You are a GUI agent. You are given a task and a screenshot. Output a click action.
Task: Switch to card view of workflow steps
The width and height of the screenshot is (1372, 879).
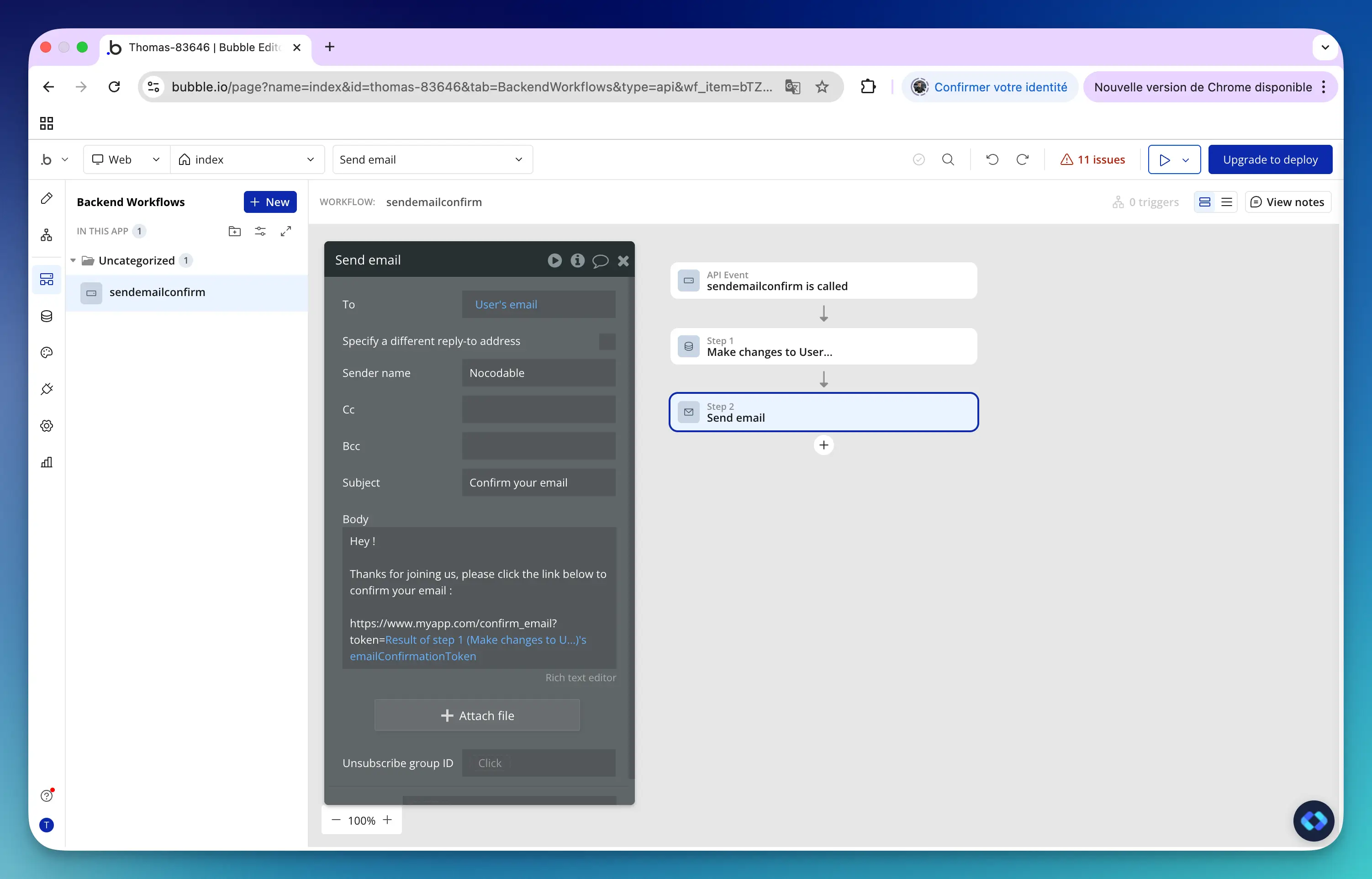tap(1205, 202)
